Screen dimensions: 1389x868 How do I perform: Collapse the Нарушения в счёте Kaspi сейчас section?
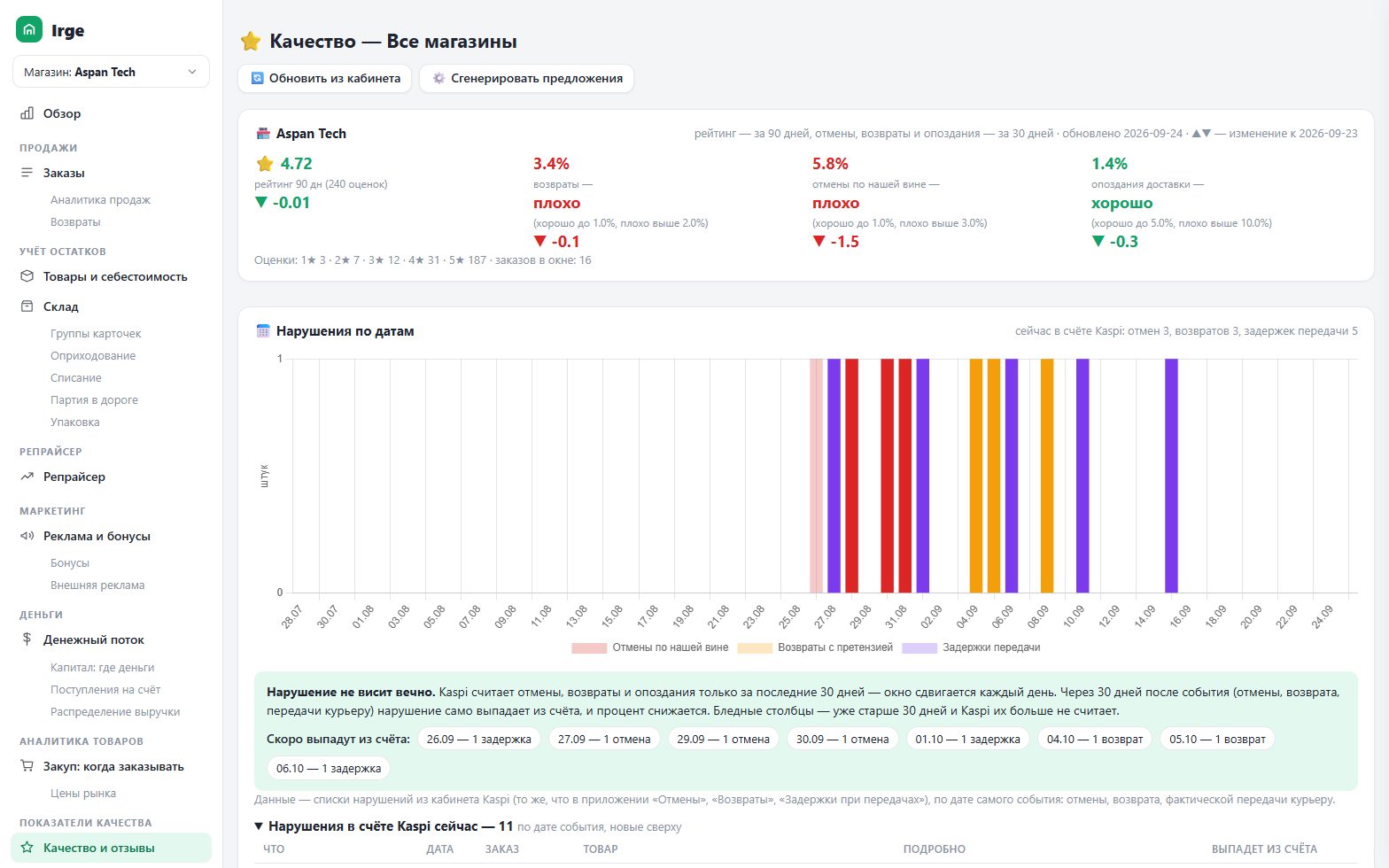click(384, 826)
